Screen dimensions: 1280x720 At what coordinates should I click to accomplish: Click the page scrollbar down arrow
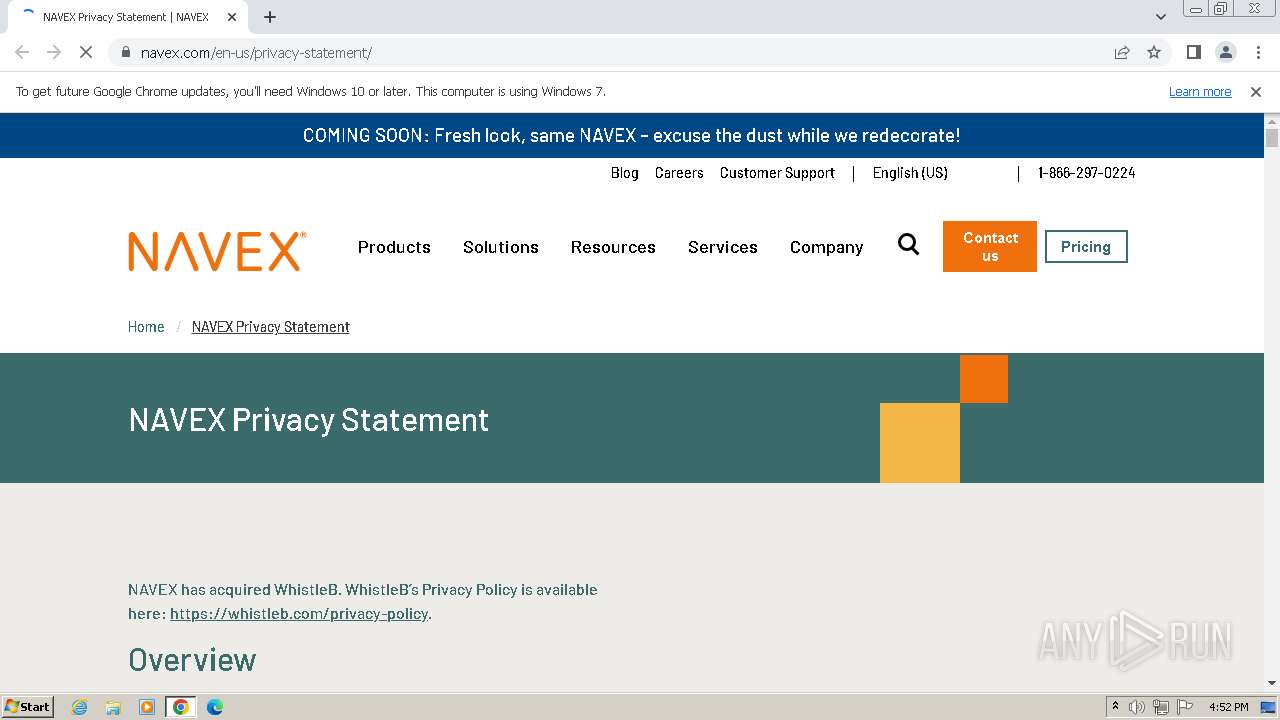point(1272,684)
